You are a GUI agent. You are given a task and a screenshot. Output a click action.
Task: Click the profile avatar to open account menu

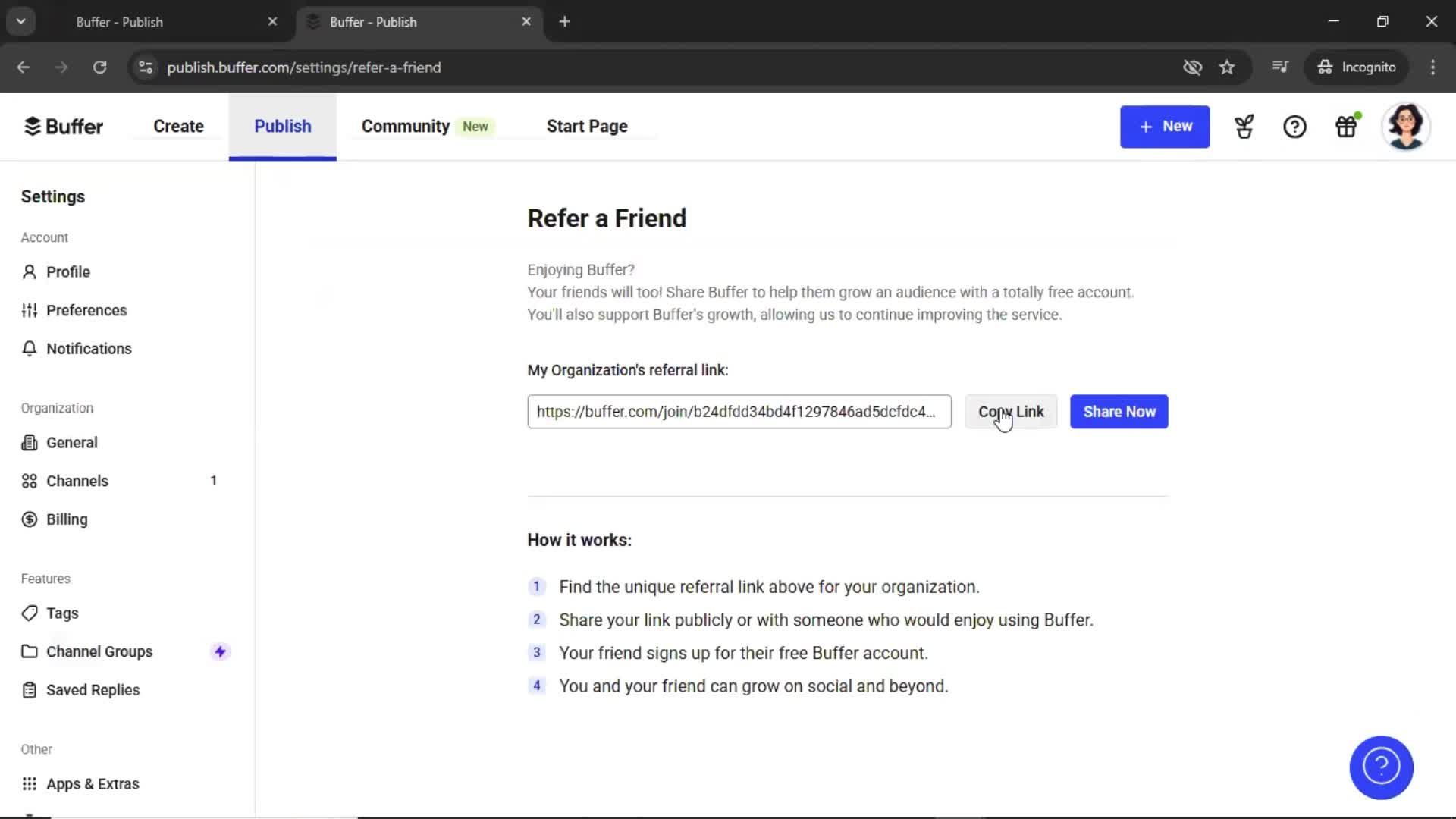coord(1407,126)
